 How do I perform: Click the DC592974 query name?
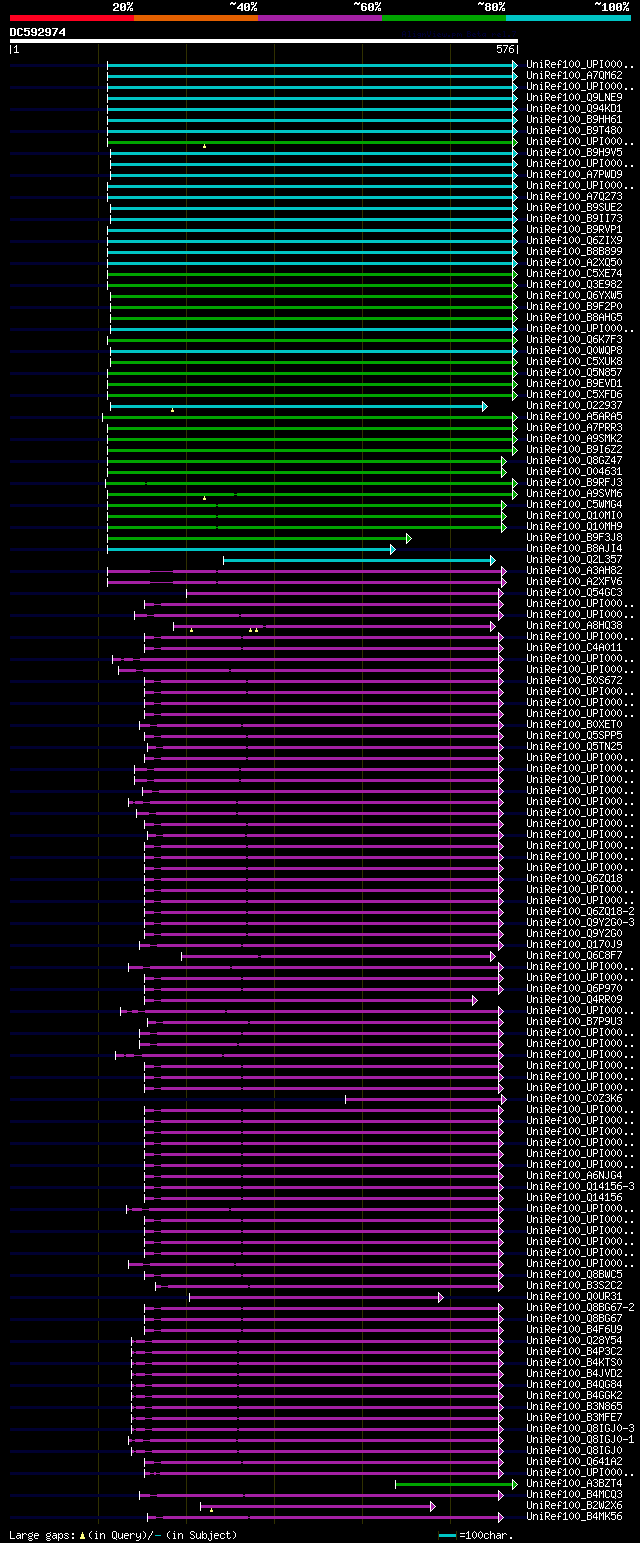coord(38,32)
